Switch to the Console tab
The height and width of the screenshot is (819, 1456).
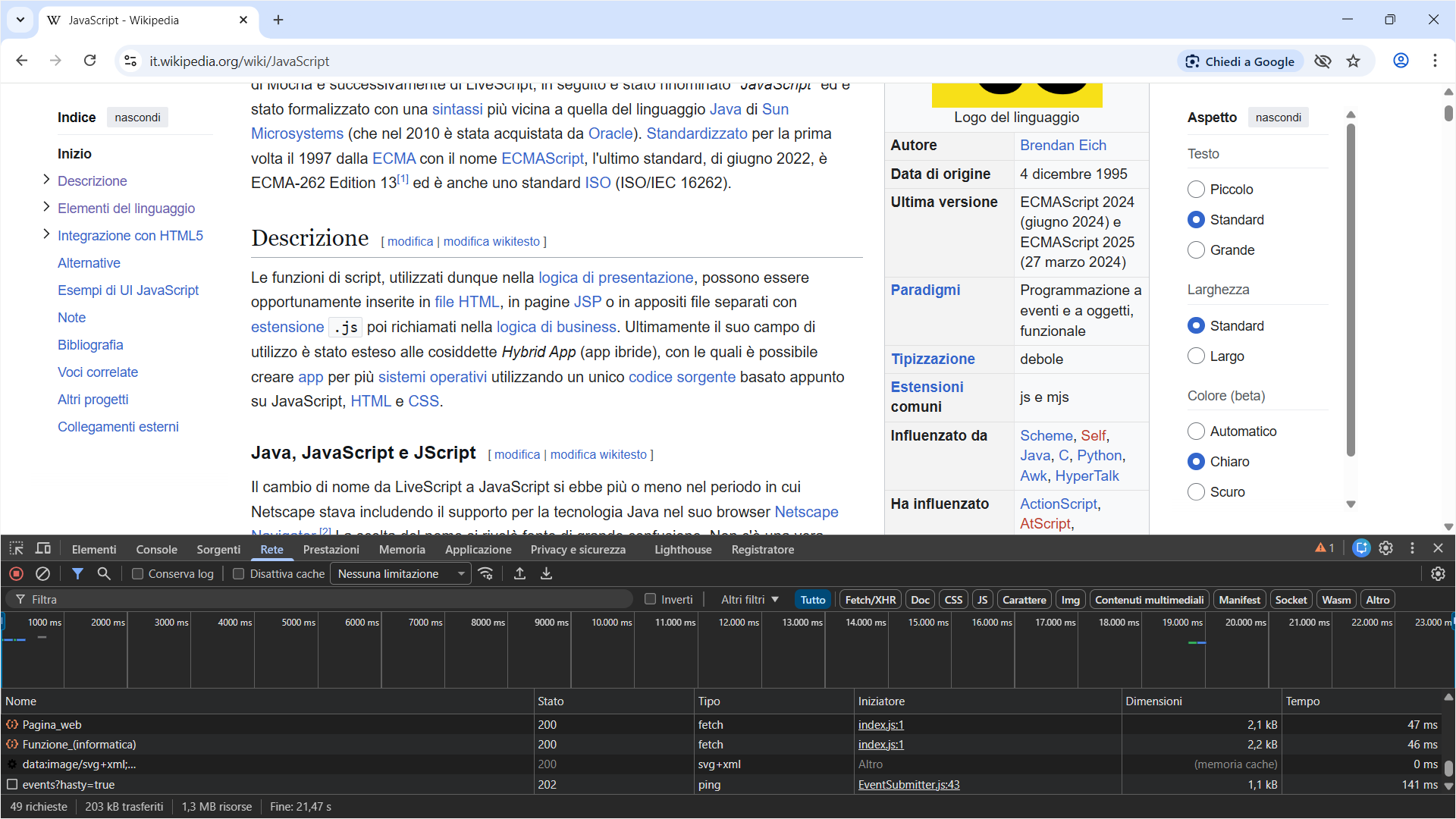point(156,549)
